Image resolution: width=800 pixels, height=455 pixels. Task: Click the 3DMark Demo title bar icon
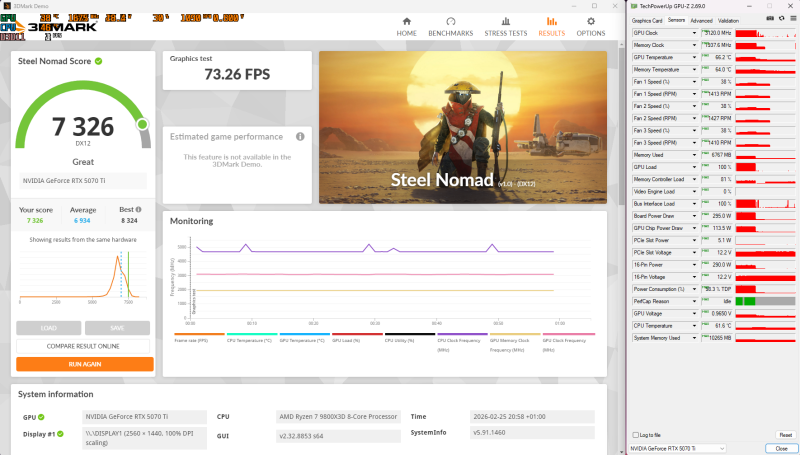7,6
